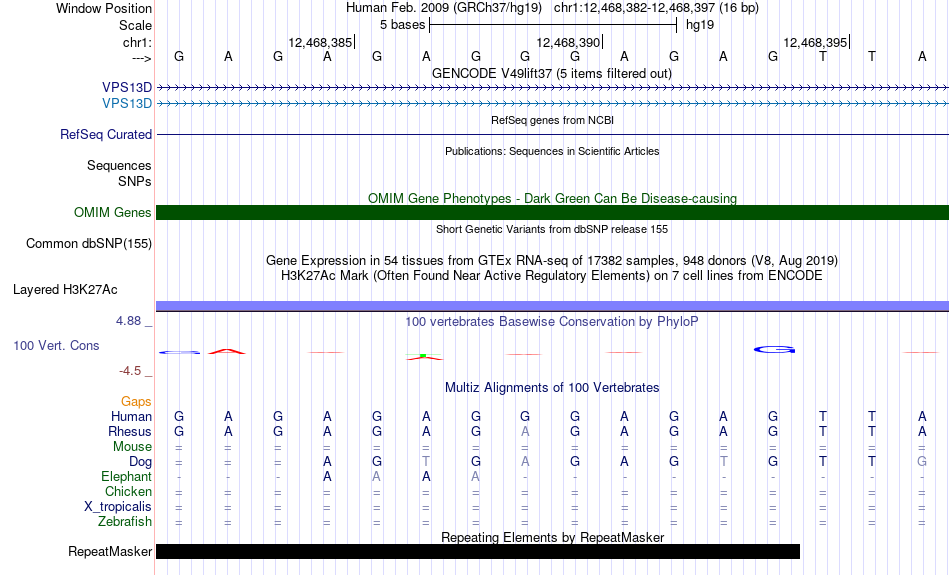The height and width of the screenshot is (575, 950).
Task: Click the purple Layered H3K27Ac signal bar
Action: 552,306
